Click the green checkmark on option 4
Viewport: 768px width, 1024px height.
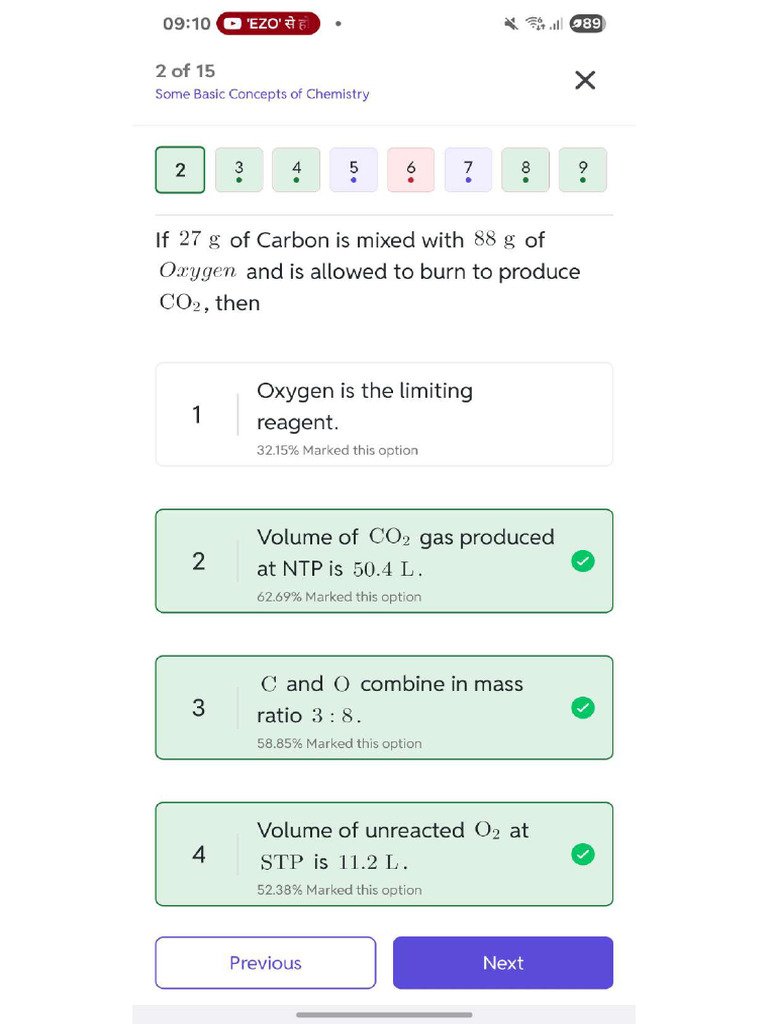coord(582,854)
